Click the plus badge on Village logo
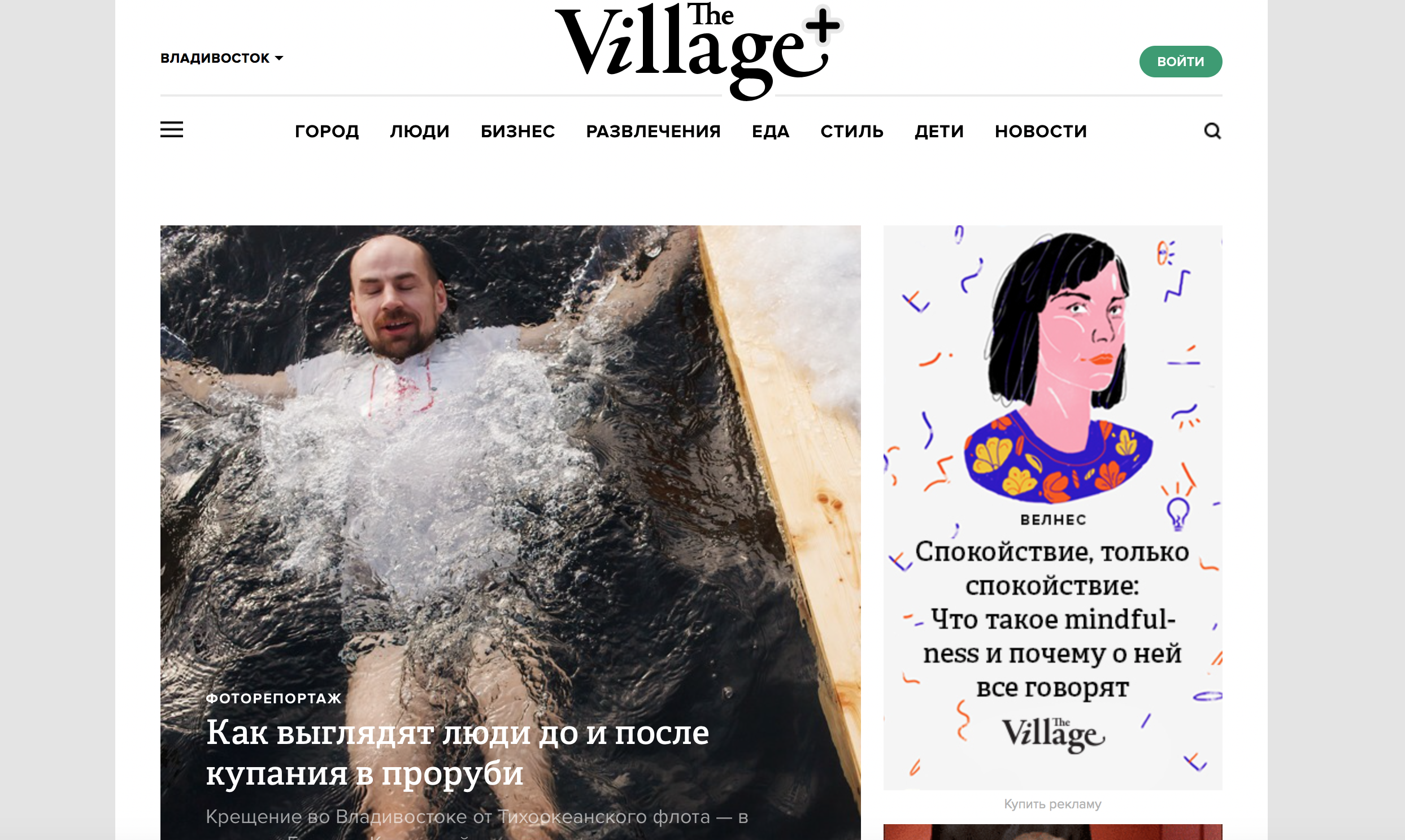Viewport: 1405px width, 840px height. [823, 25]
